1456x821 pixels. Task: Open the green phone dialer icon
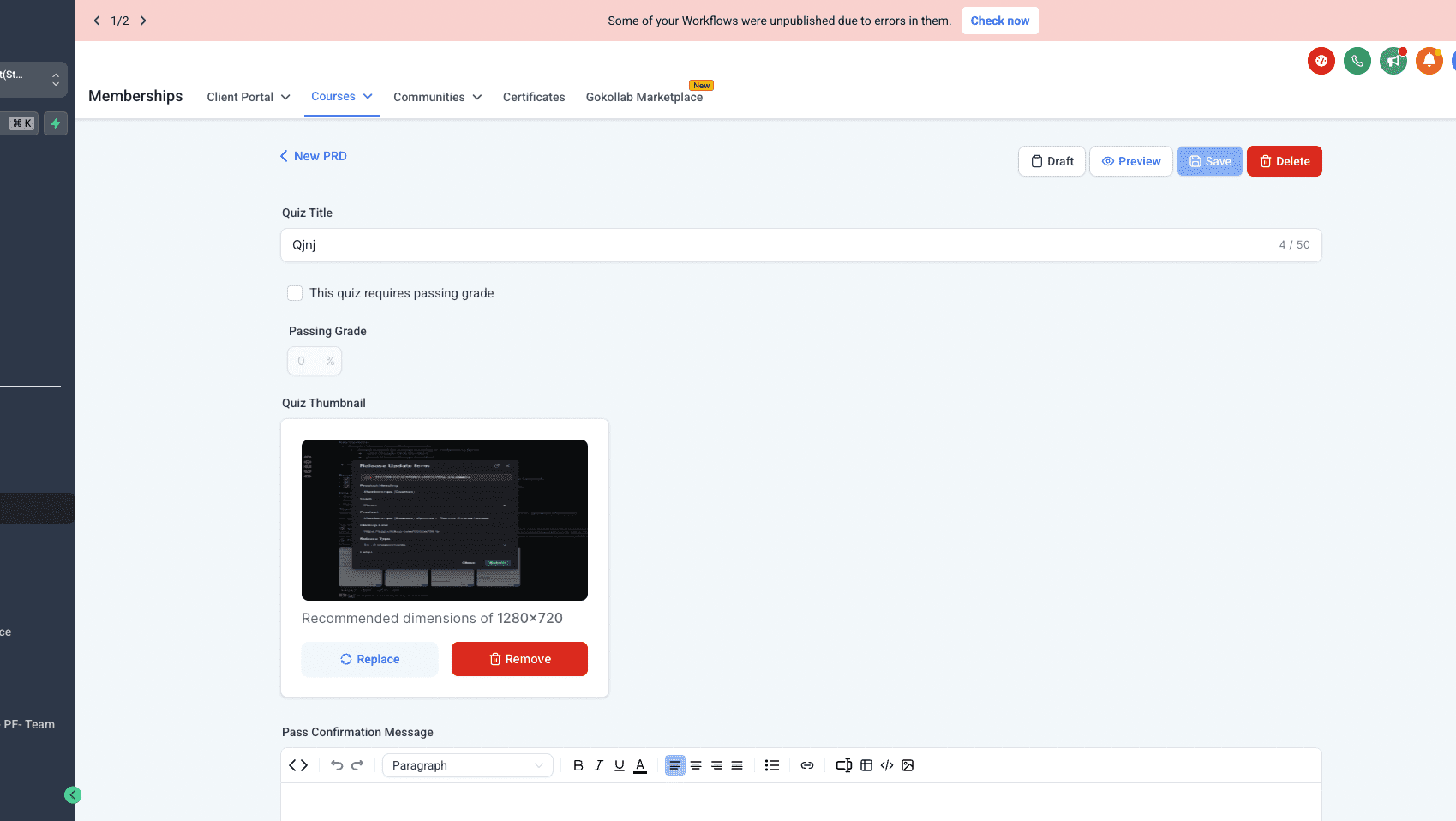[x=1357, y=61]
